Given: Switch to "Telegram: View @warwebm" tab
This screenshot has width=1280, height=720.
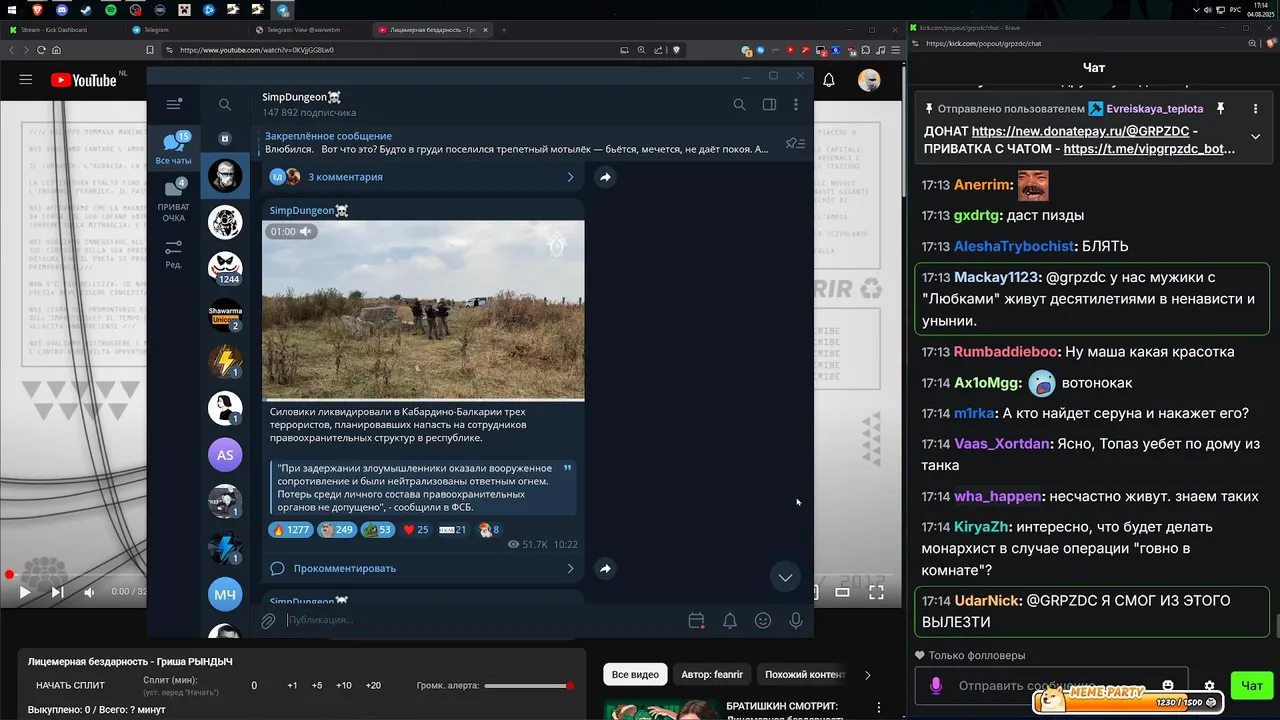Looking at the screenshot, I should (308, 30).
